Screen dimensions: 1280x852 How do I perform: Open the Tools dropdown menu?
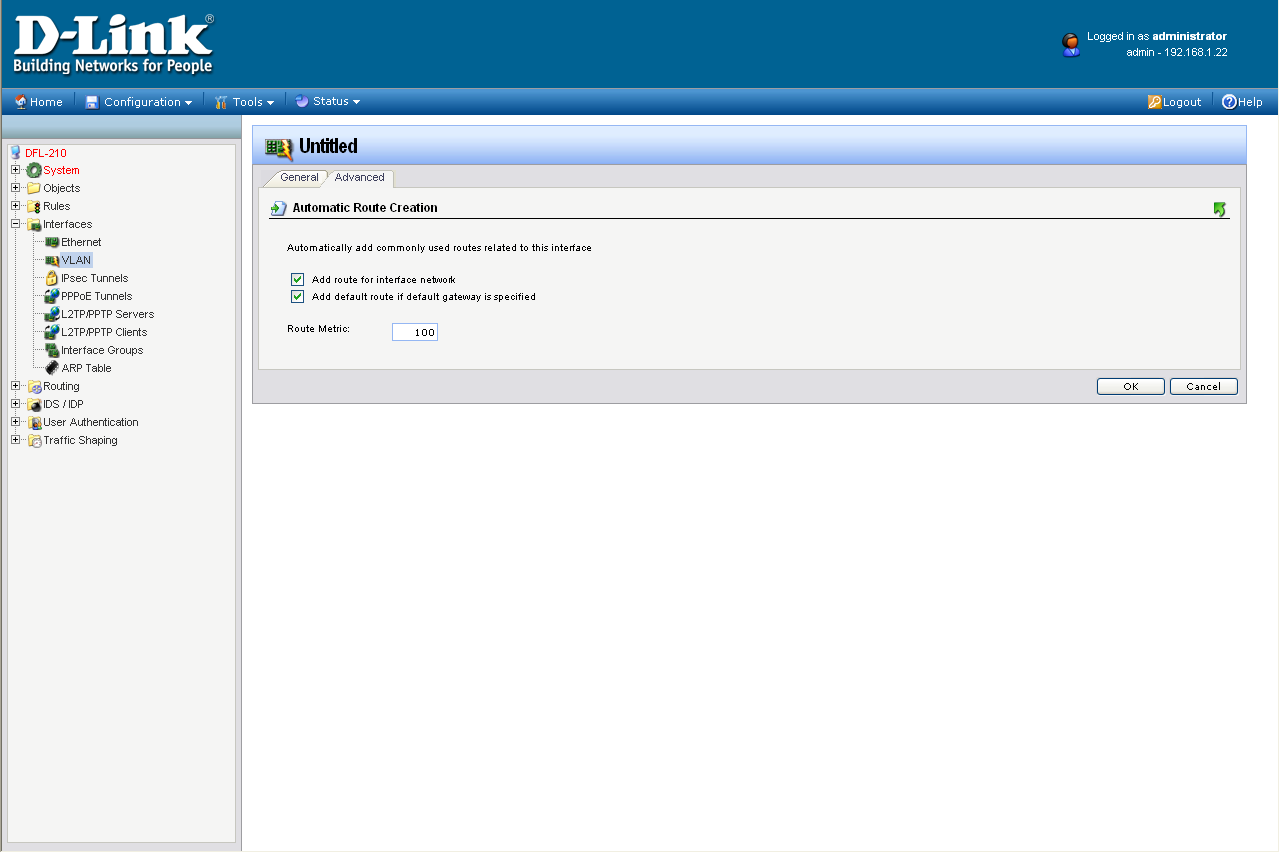point(245,102)
